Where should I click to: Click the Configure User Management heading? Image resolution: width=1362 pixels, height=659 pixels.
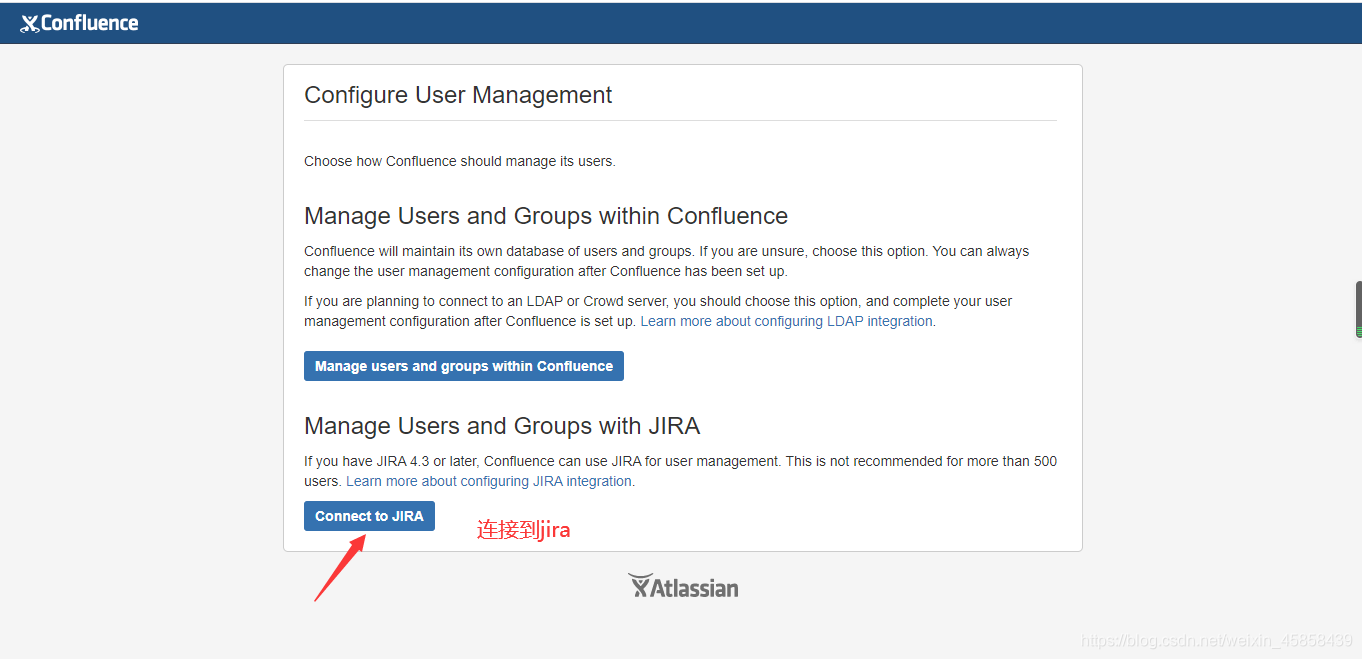coord(458,95)
